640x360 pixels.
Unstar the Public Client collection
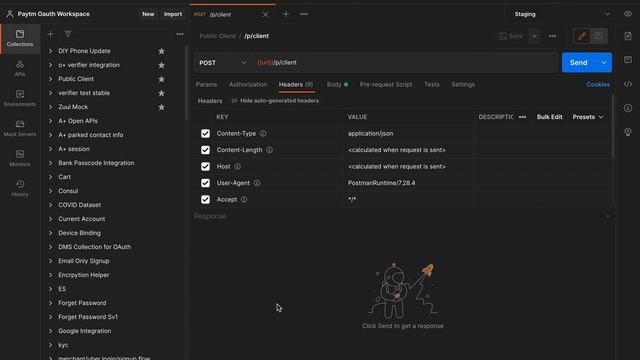pos(161,79)
